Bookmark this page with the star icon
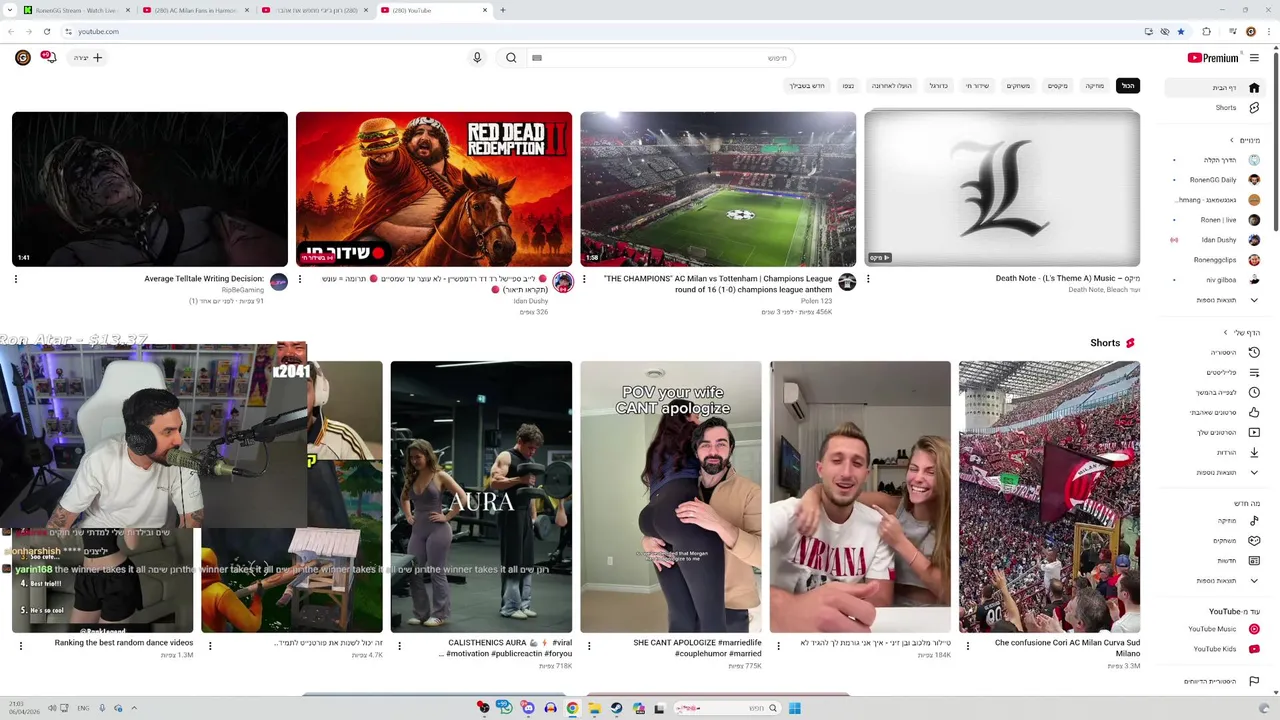Viewport: 1280px width, 720px height. [x=1181, y=31]
